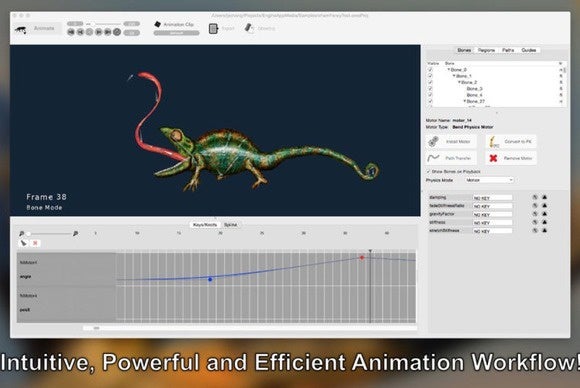This screenshot has height=388, width=580.
Task: Switch to the Spline tab
Action: (x=230, y=225)
